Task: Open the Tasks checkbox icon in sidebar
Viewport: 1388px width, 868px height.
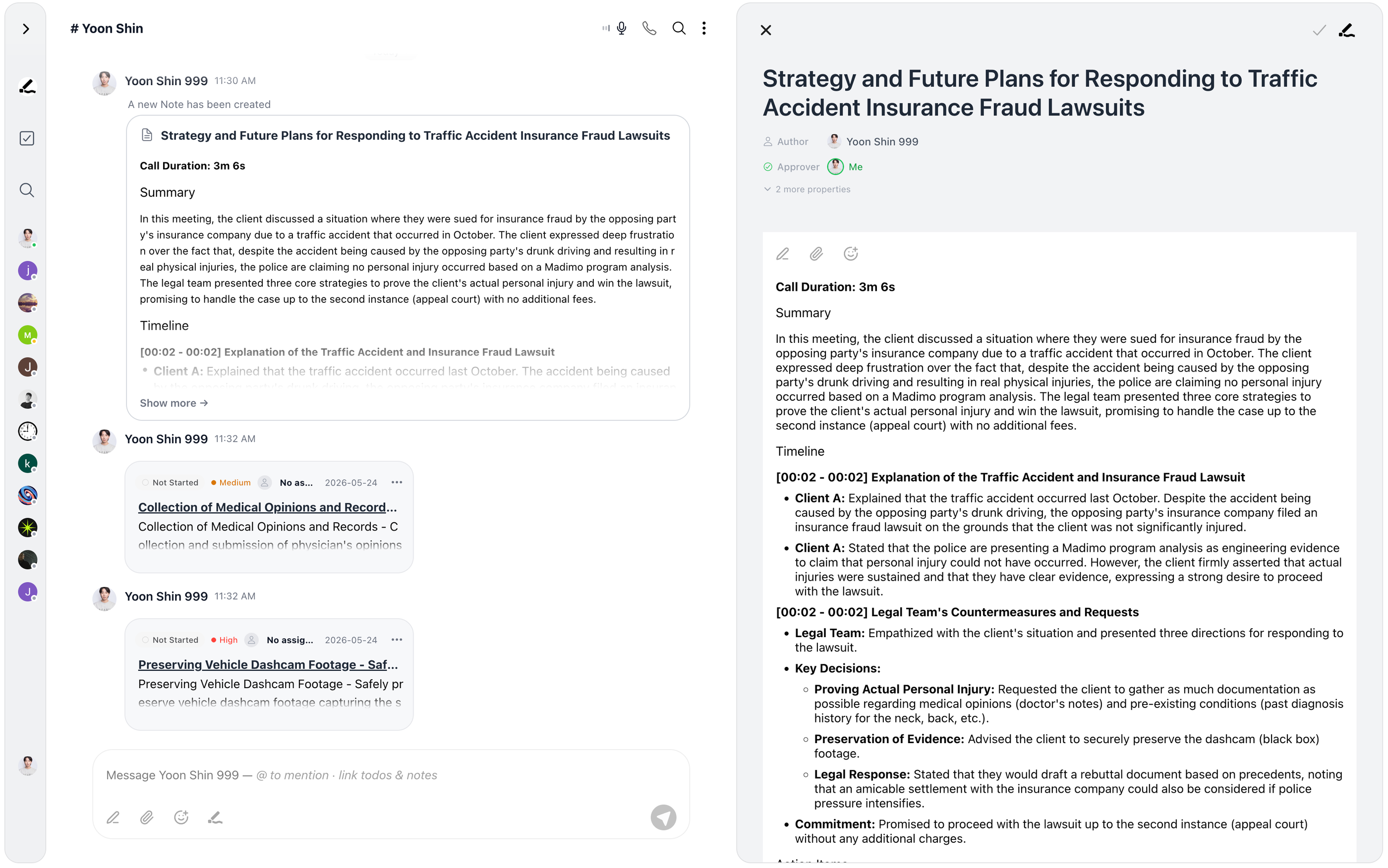Action: click(27, 138)
